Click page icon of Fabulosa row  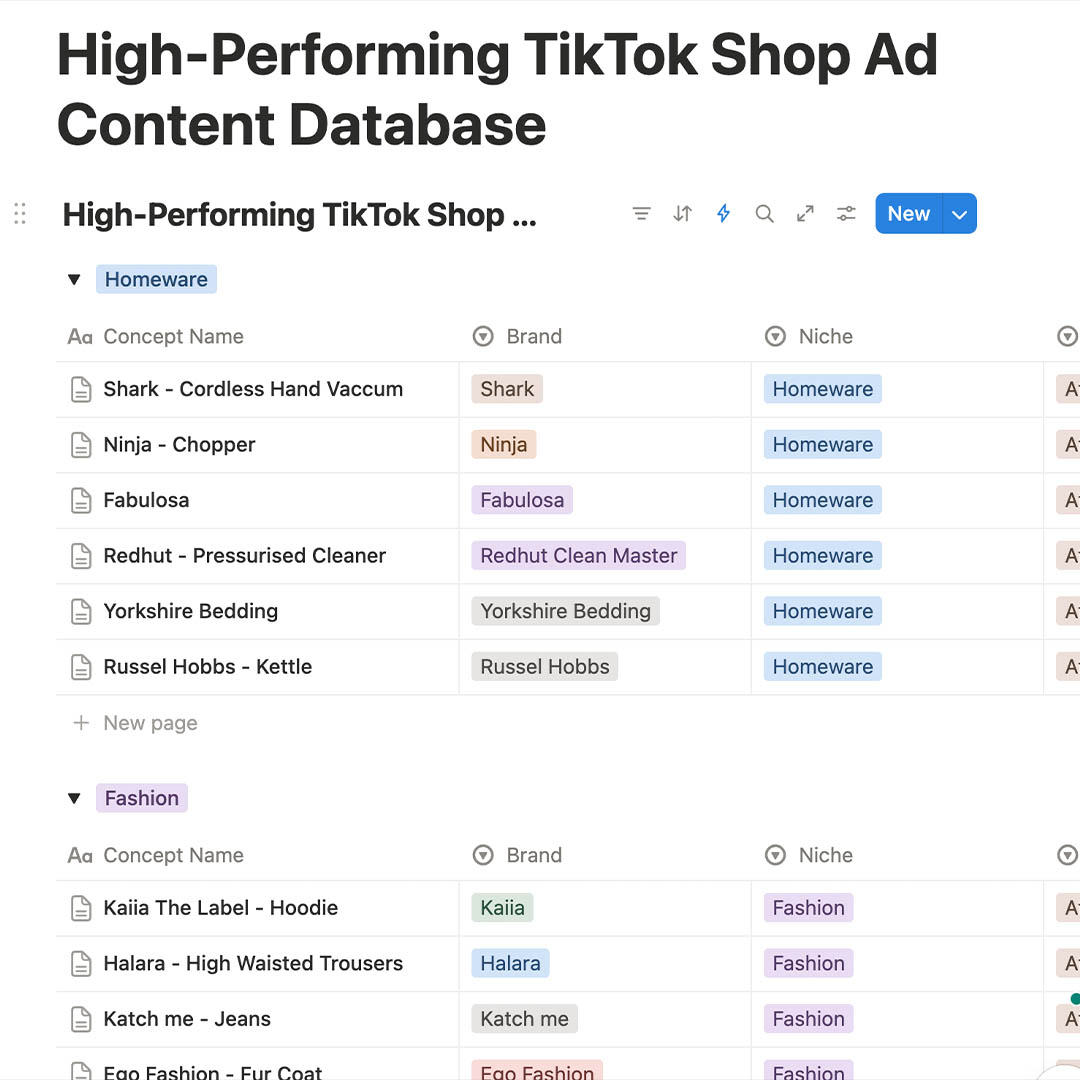[x=81, y=500]
